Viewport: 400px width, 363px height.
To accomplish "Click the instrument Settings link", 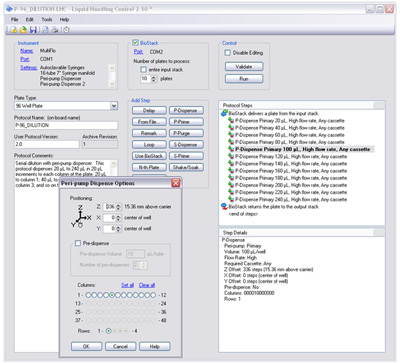I will pos(29,68).
